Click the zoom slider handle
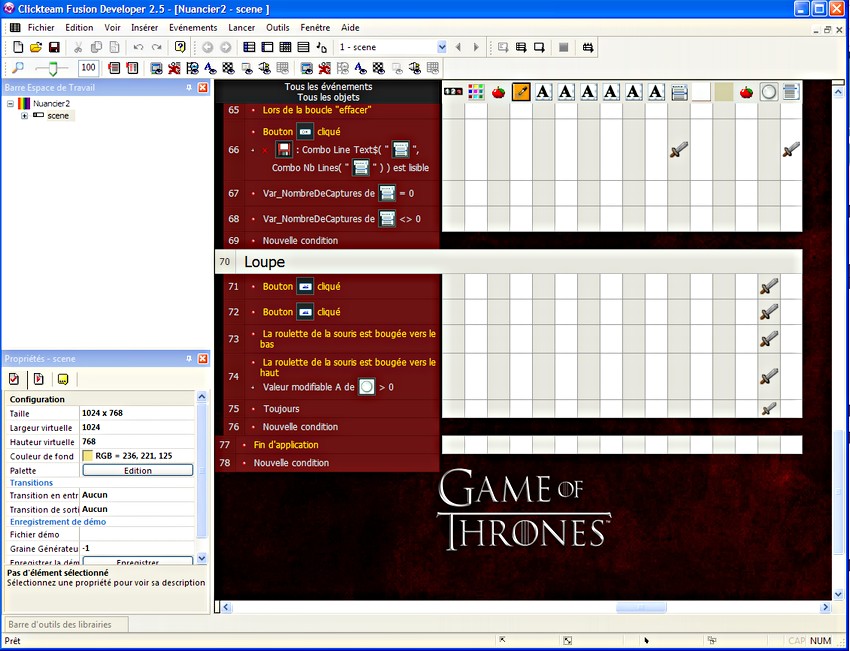This screenshot has width=850, height=651. point(52,68)
